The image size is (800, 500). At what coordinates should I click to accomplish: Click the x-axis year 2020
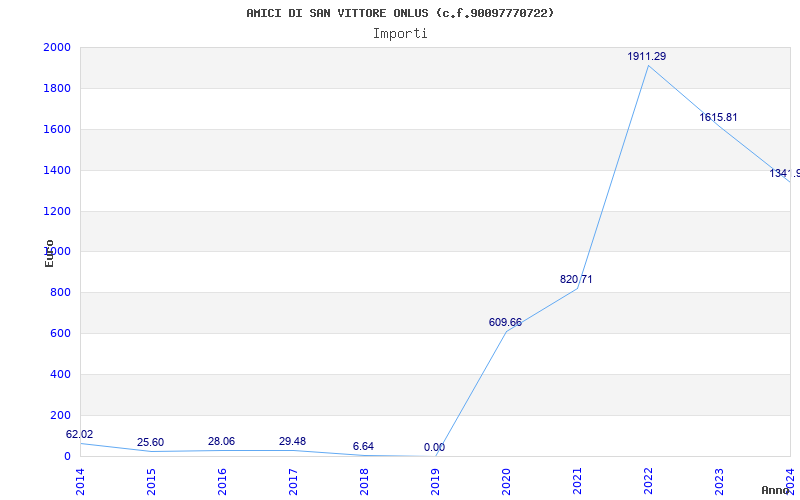pyautogui.click(x=506, y=482)
